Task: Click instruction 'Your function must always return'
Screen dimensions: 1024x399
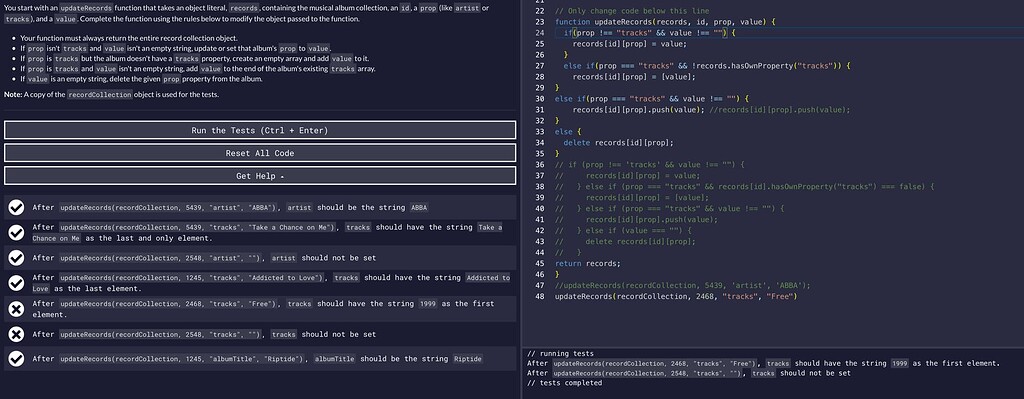Action: click(x=129, y=39)
